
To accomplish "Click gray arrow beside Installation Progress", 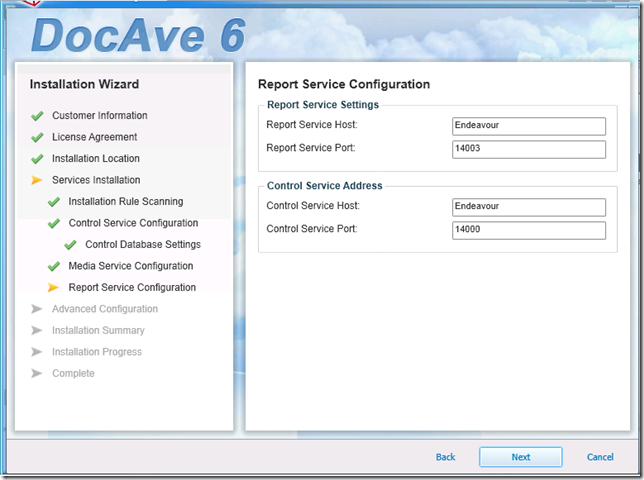I will [37, 352].
